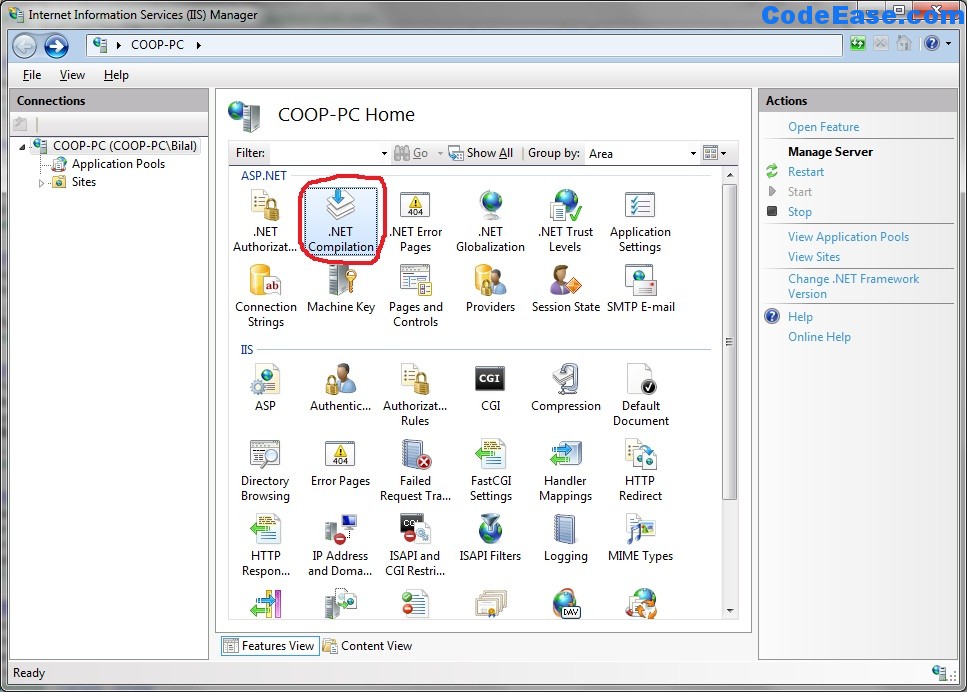Open IP Address and Domain Restrictions
The height and width of the screenshot is (692, 967).
coord(340,545)
